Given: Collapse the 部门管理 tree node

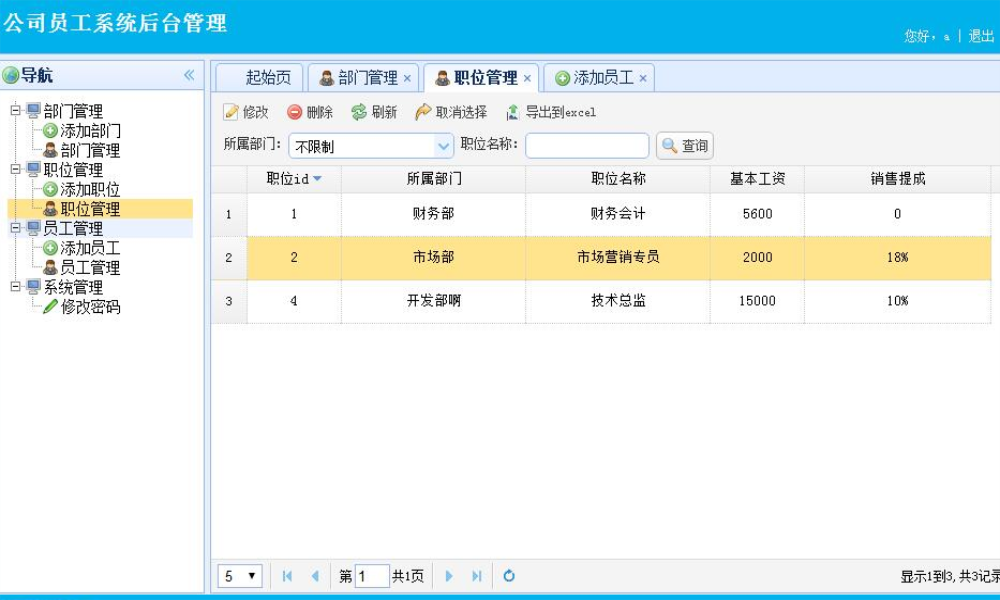Looking at the screenshot, I should click(16, 111).
